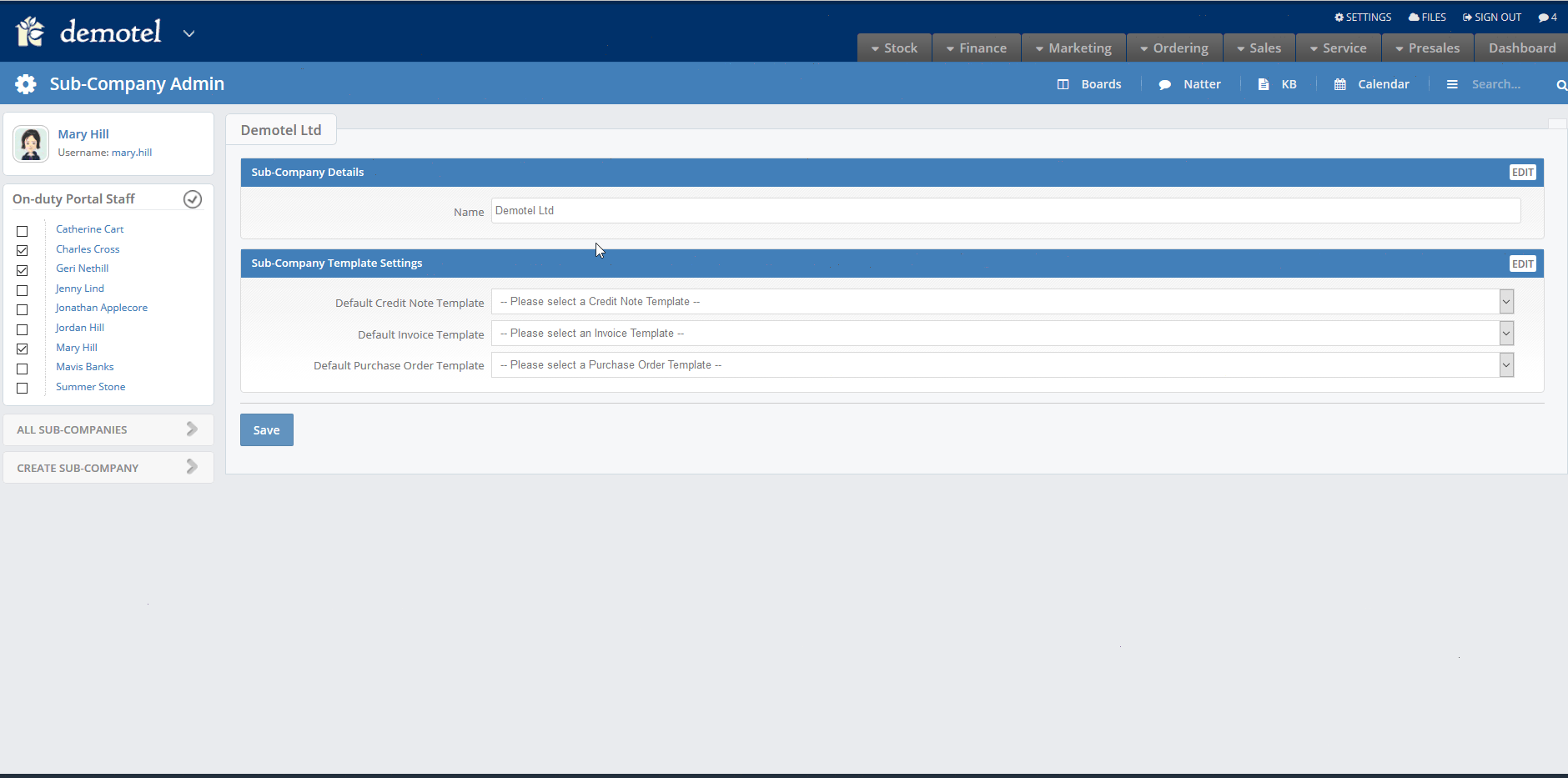Uncheck Charles Cross on-duty checkbox

click(x=23, y=250)
